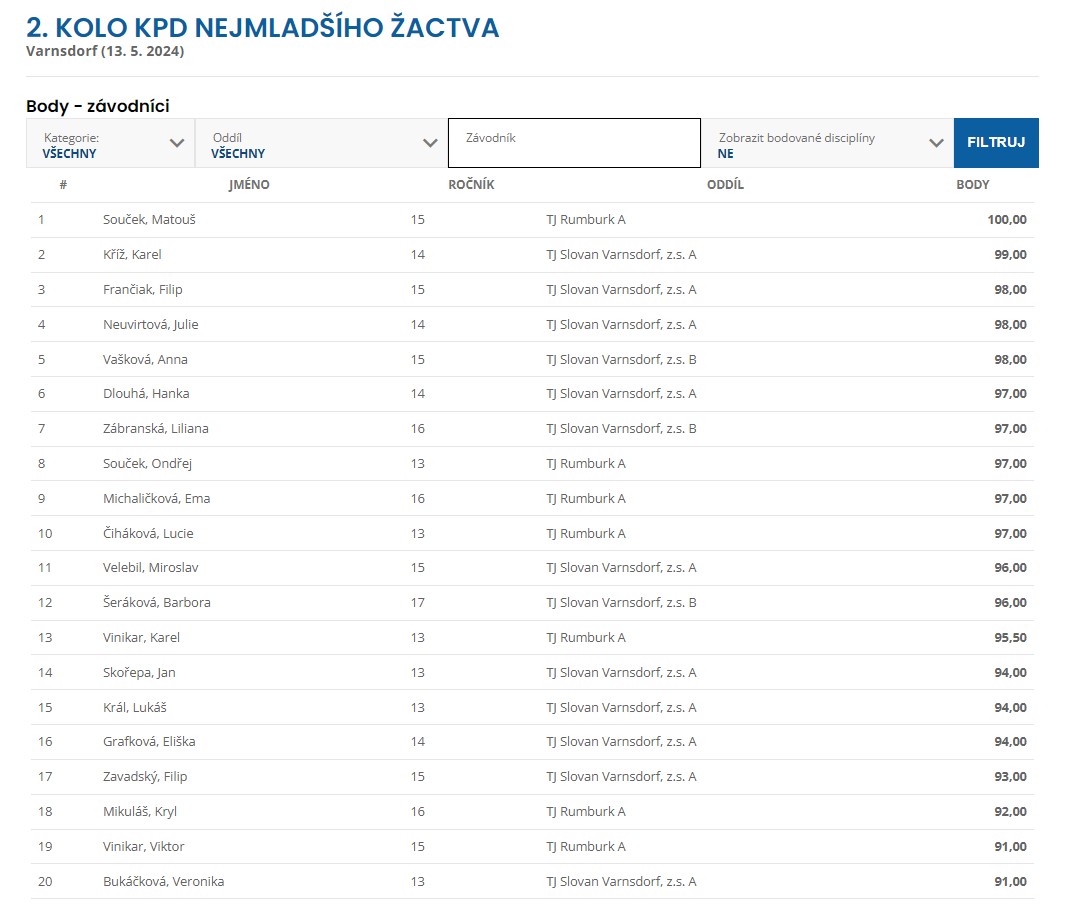Click the Body - závodníci heading
1088x905 pixels.
pos(98,106)
